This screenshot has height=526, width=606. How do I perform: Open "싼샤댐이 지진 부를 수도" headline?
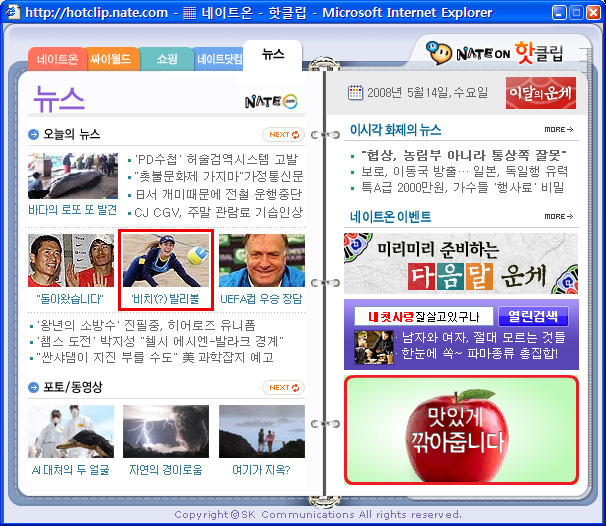click(155, 357)
